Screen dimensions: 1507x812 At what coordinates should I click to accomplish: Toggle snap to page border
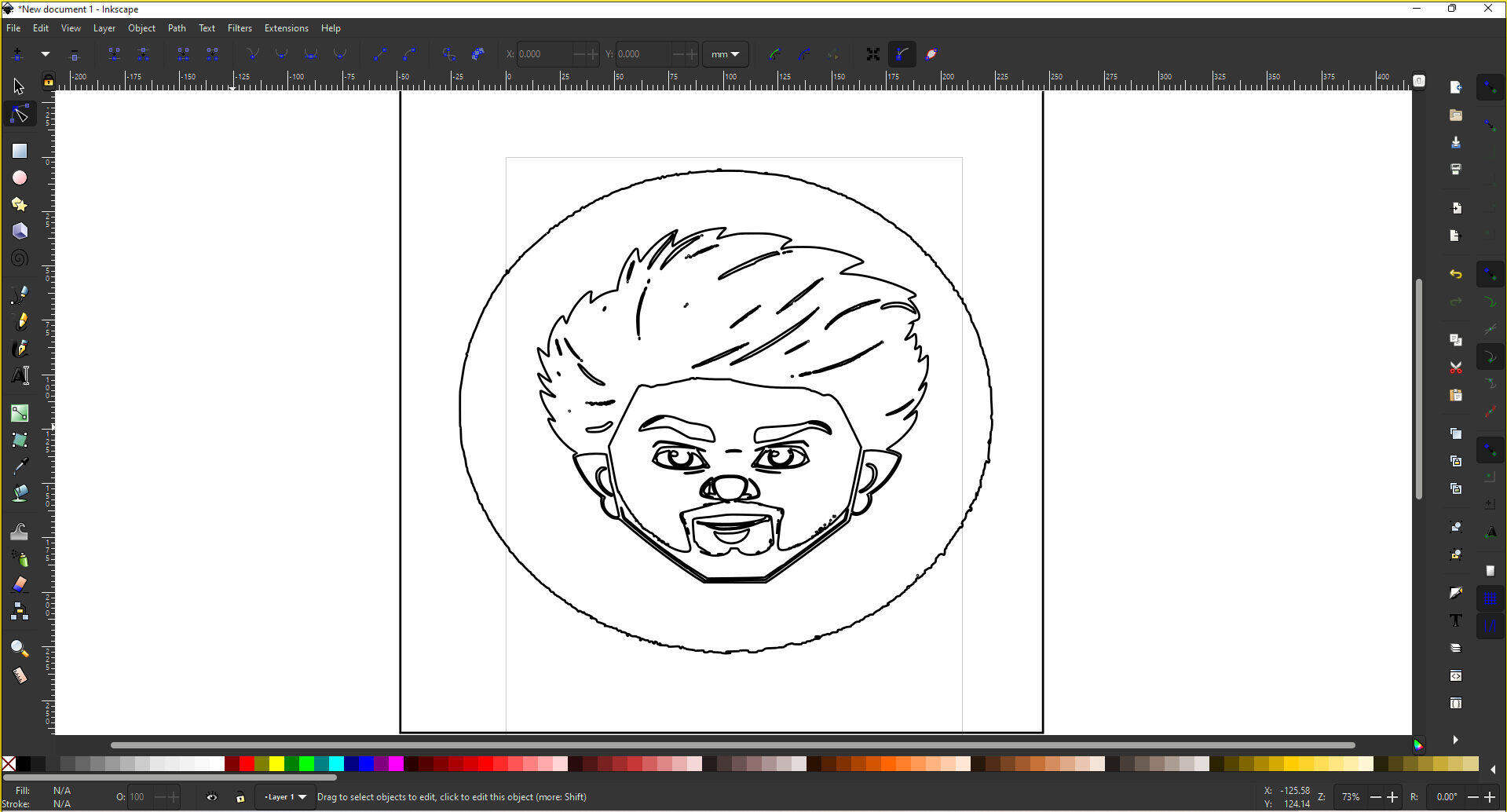[1489, 571]
